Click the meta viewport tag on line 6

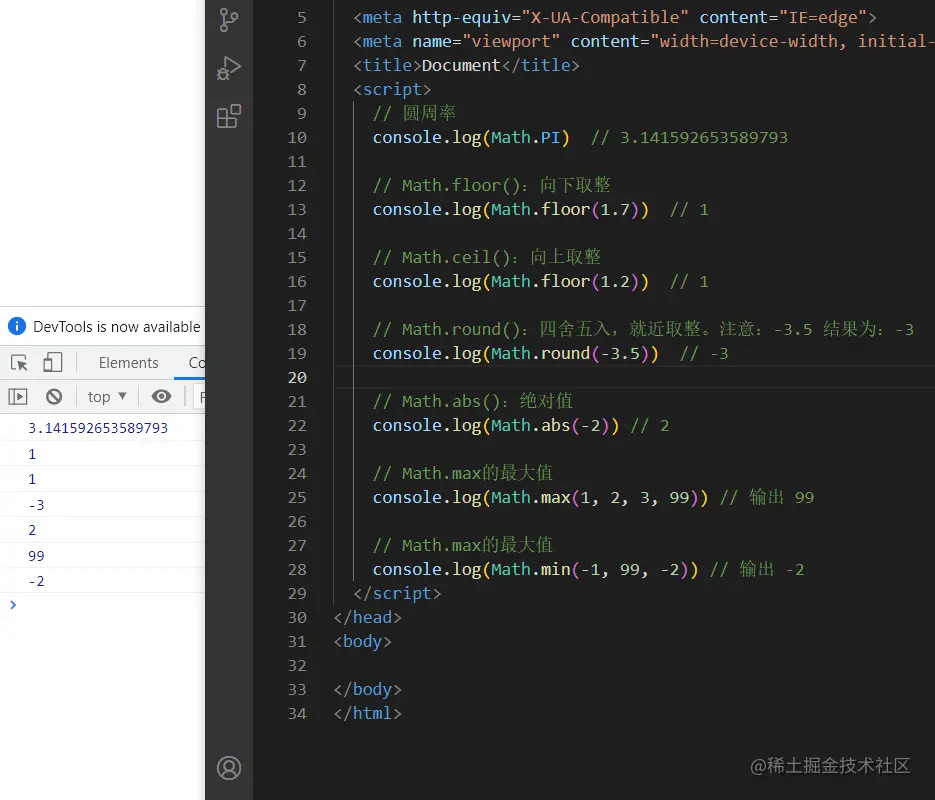click(x=644, y=42)
